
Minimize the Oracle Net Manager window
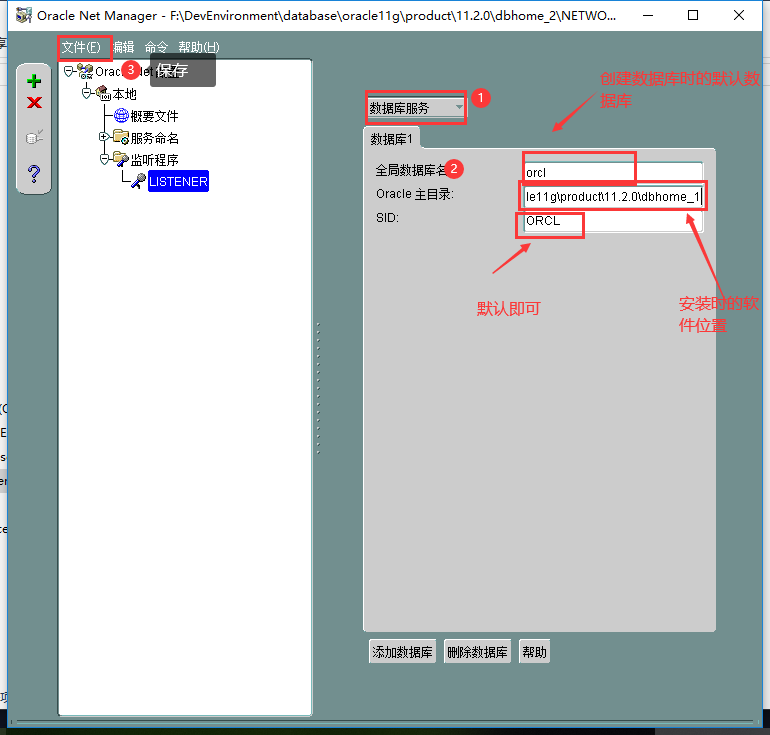(648, 15)
